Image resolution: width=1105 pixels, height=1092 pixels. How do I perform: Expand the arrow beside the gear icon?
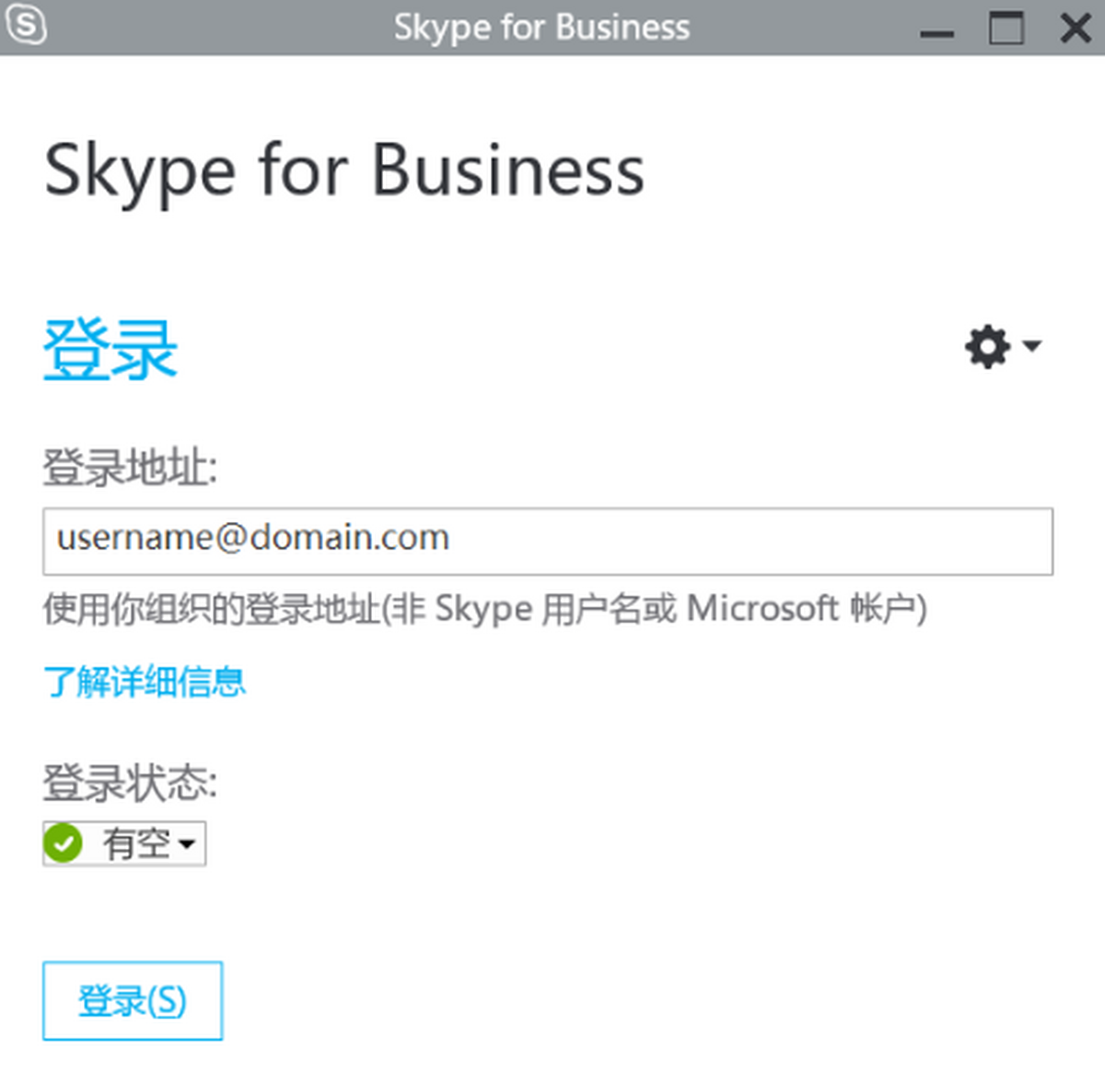point(1032,346)
